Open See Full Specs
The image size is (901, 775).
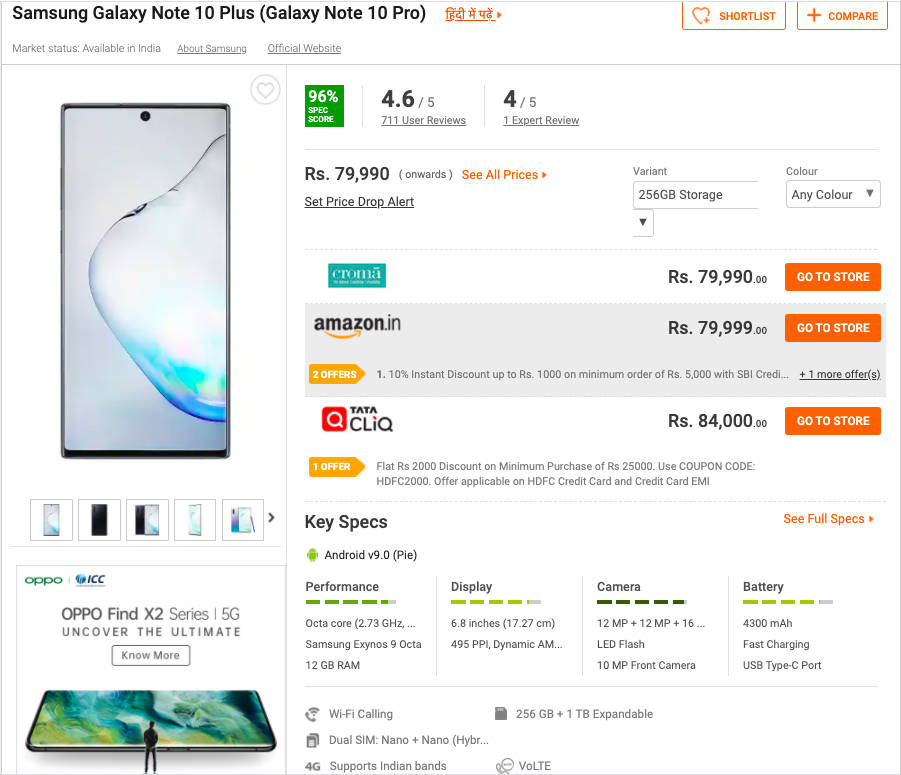click(x=828, y=519)
